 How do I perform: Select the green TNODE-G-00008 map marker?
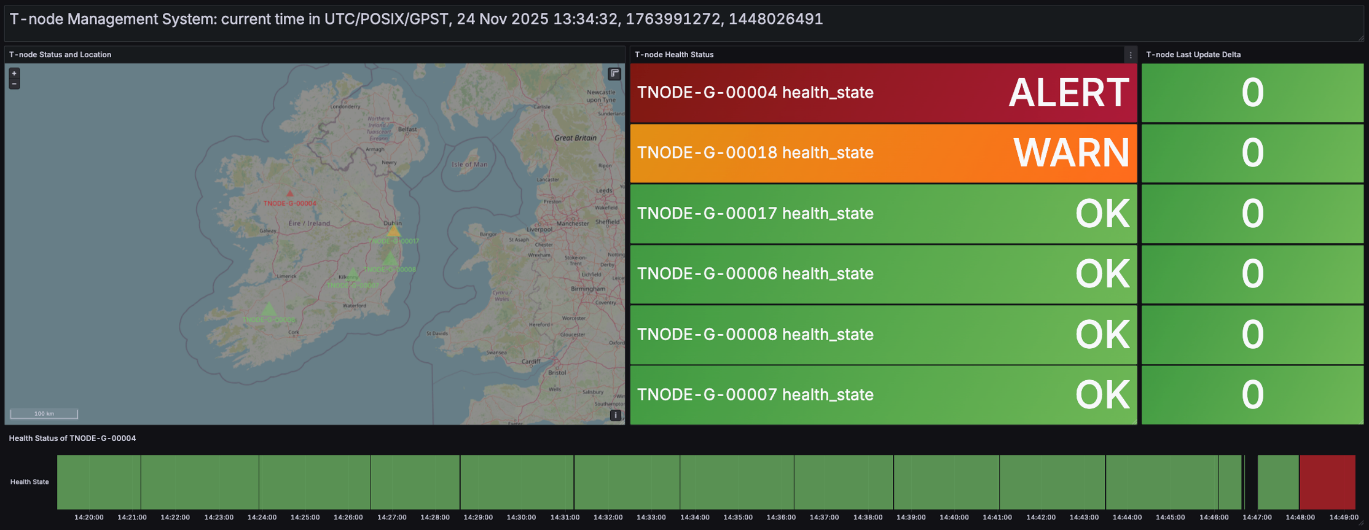tap(390, 259)
